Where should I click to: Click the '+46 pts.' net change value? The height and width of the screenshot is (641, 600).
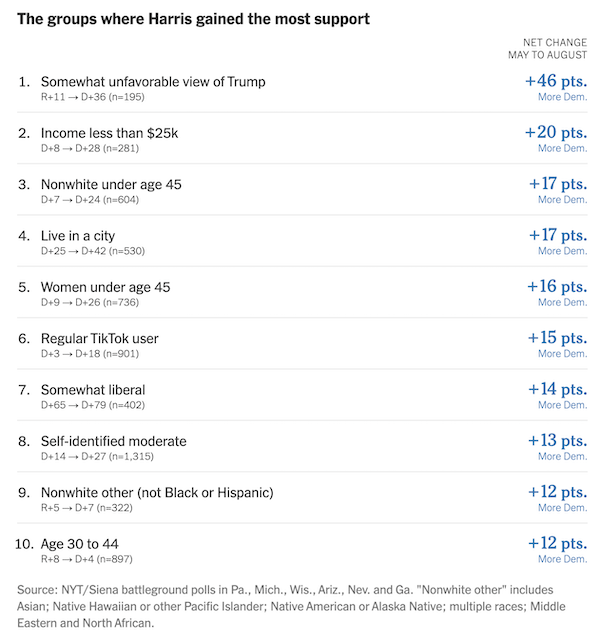coord(556,81)
